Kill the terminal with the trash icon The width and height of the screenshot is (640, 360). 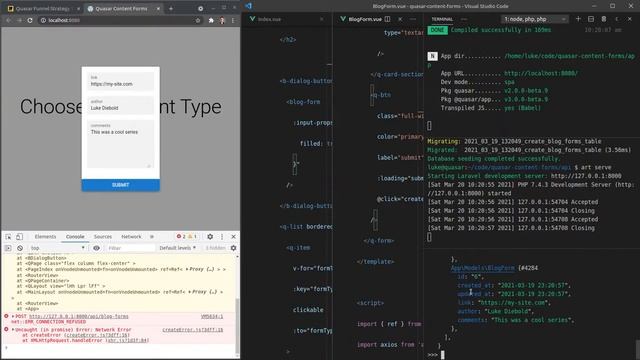(604, 19)
